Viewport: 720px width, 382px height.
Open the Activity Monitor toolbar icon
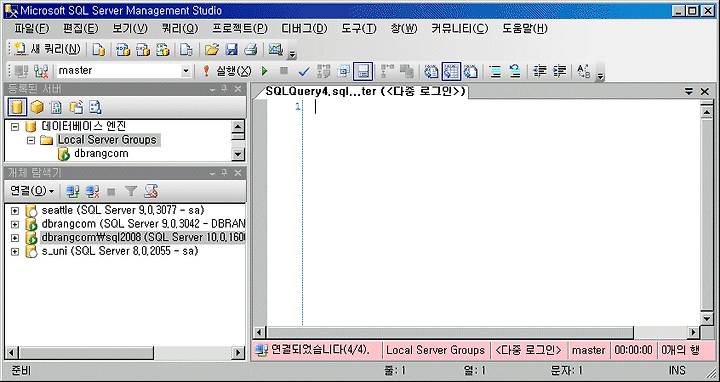(276, 49)
